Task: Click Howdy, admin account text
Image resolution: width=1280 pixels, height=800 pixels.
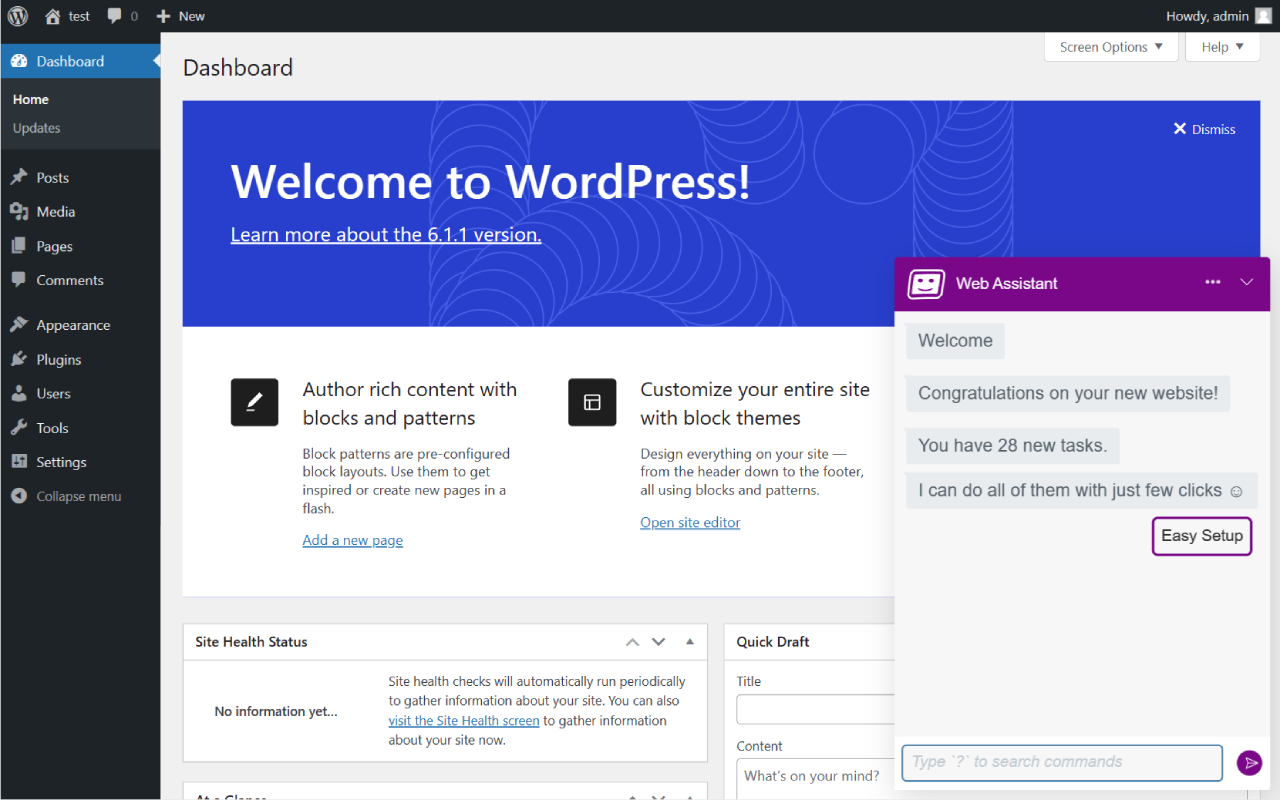Action: (x=1207, y=16)
